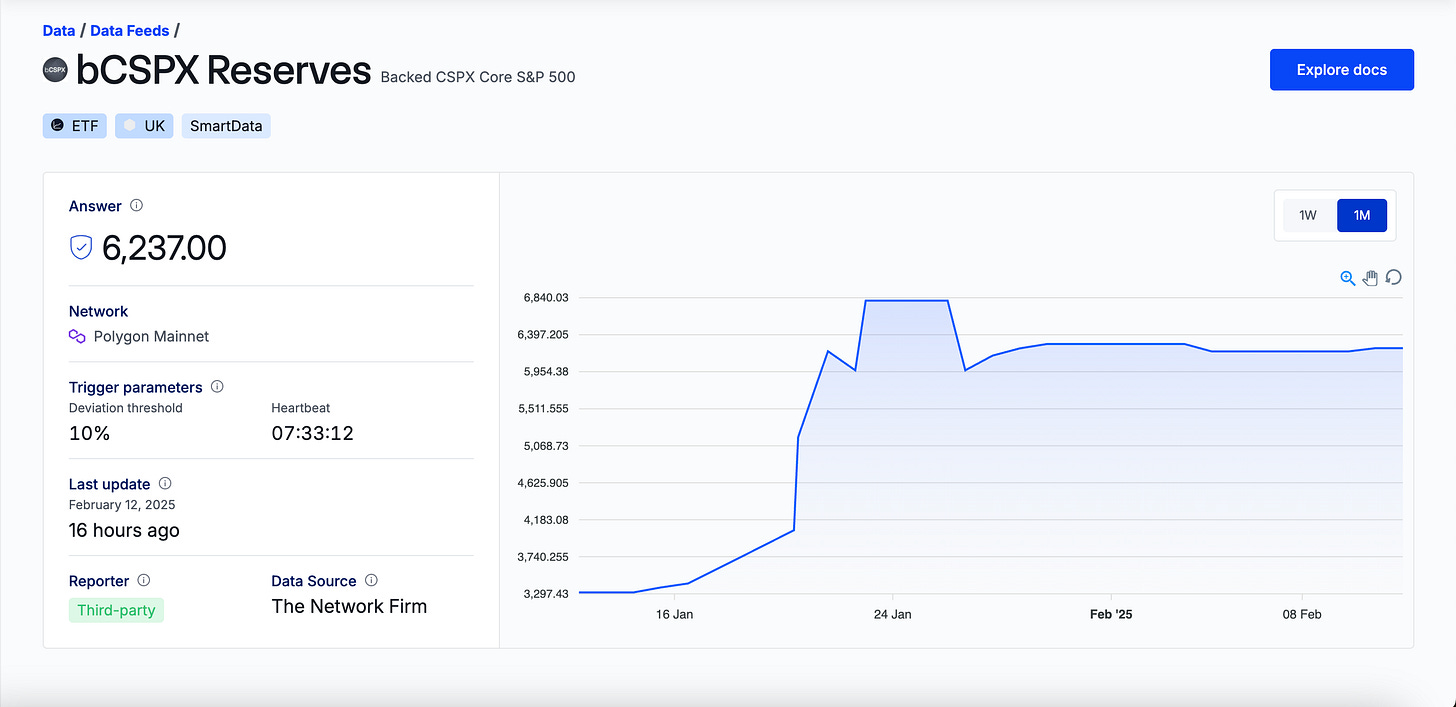The image size is (1456, 707).
Task: Activate the pan hand tool on the chart
Action: 1370,278
